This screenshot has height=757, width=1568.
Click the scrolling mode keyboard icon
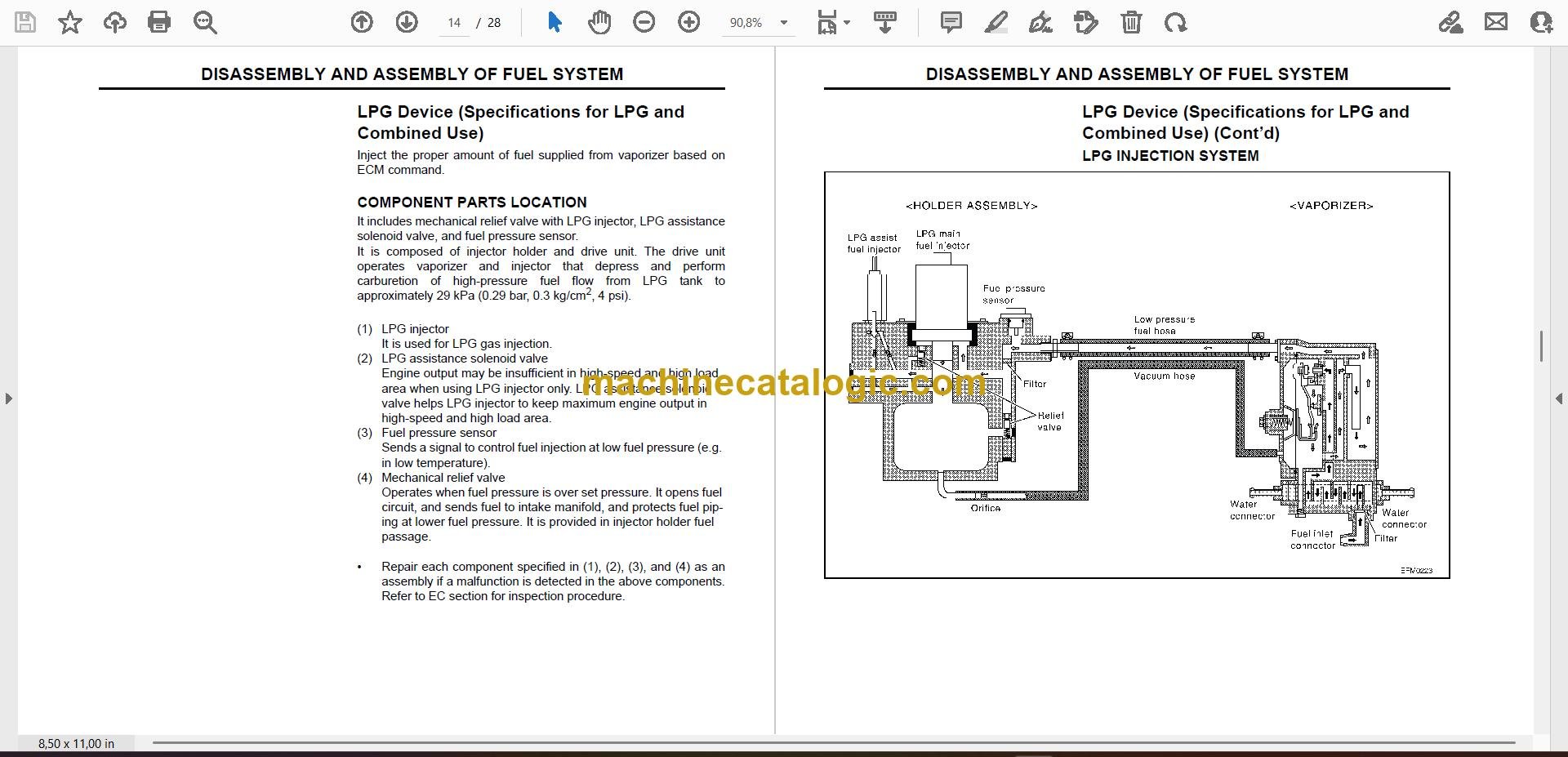point(885,22)
